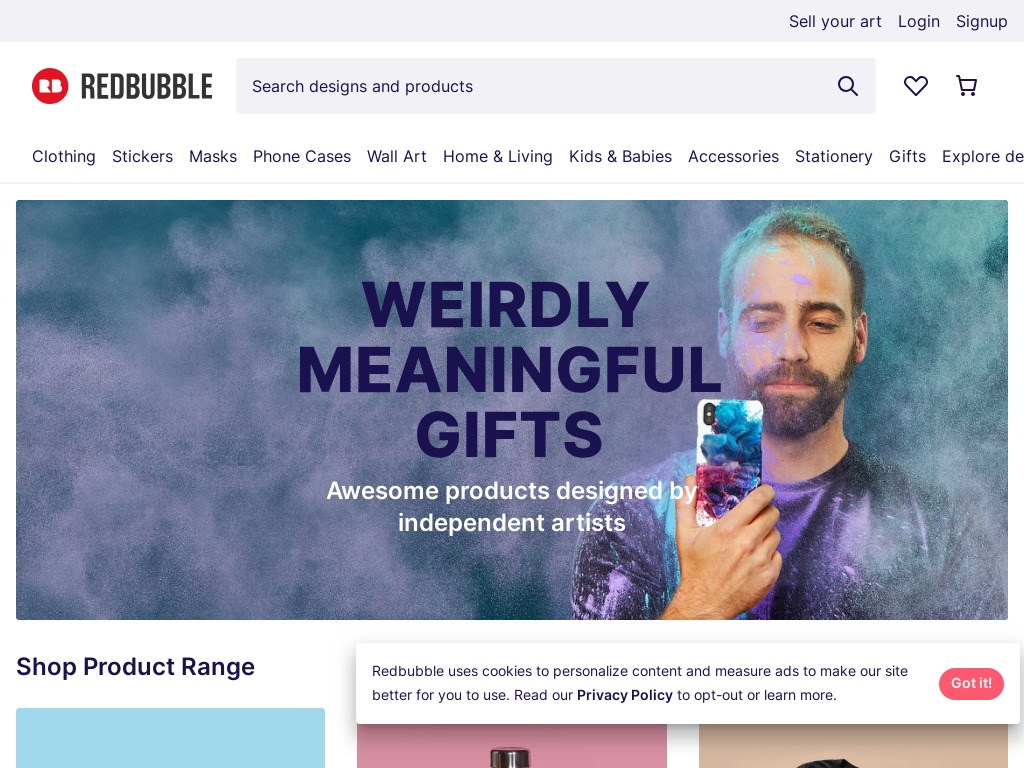Image resolution: width=1024 pixels, height=768 pixels.
Task: Go to the Wall Art category
Action: point(396,157)
